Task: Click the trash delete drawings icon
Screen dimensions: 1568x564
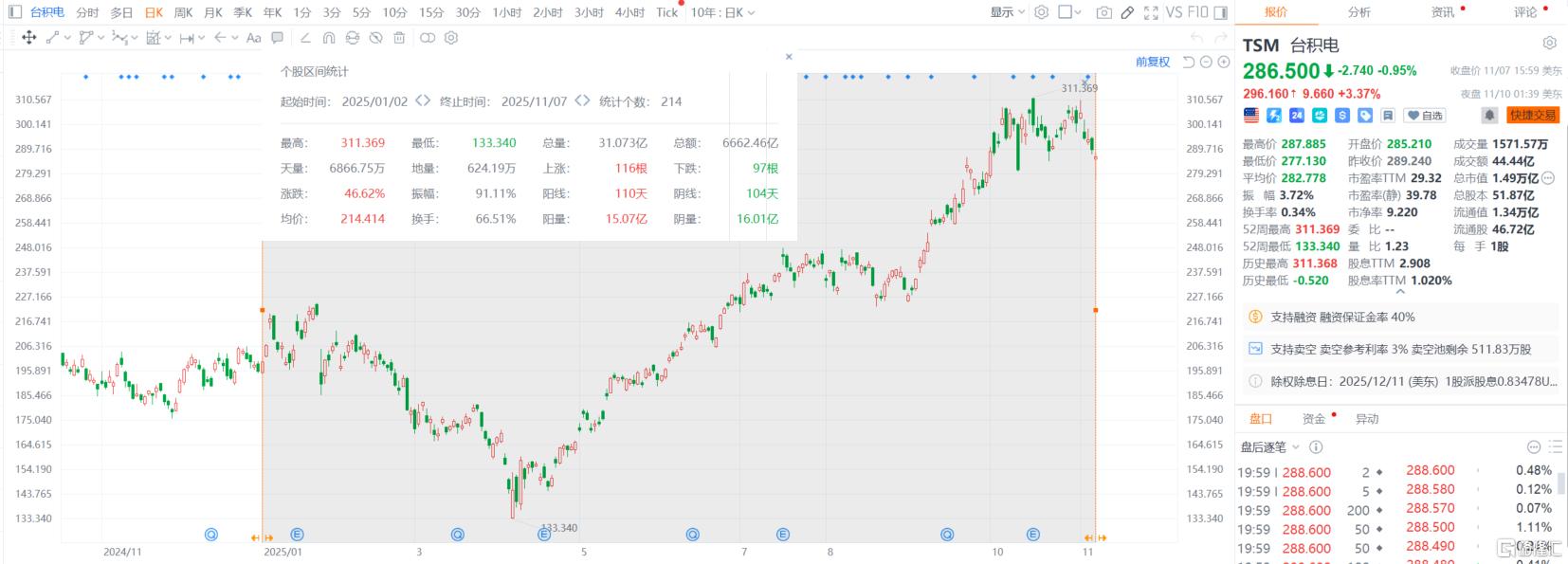Action: pos(399,38)
